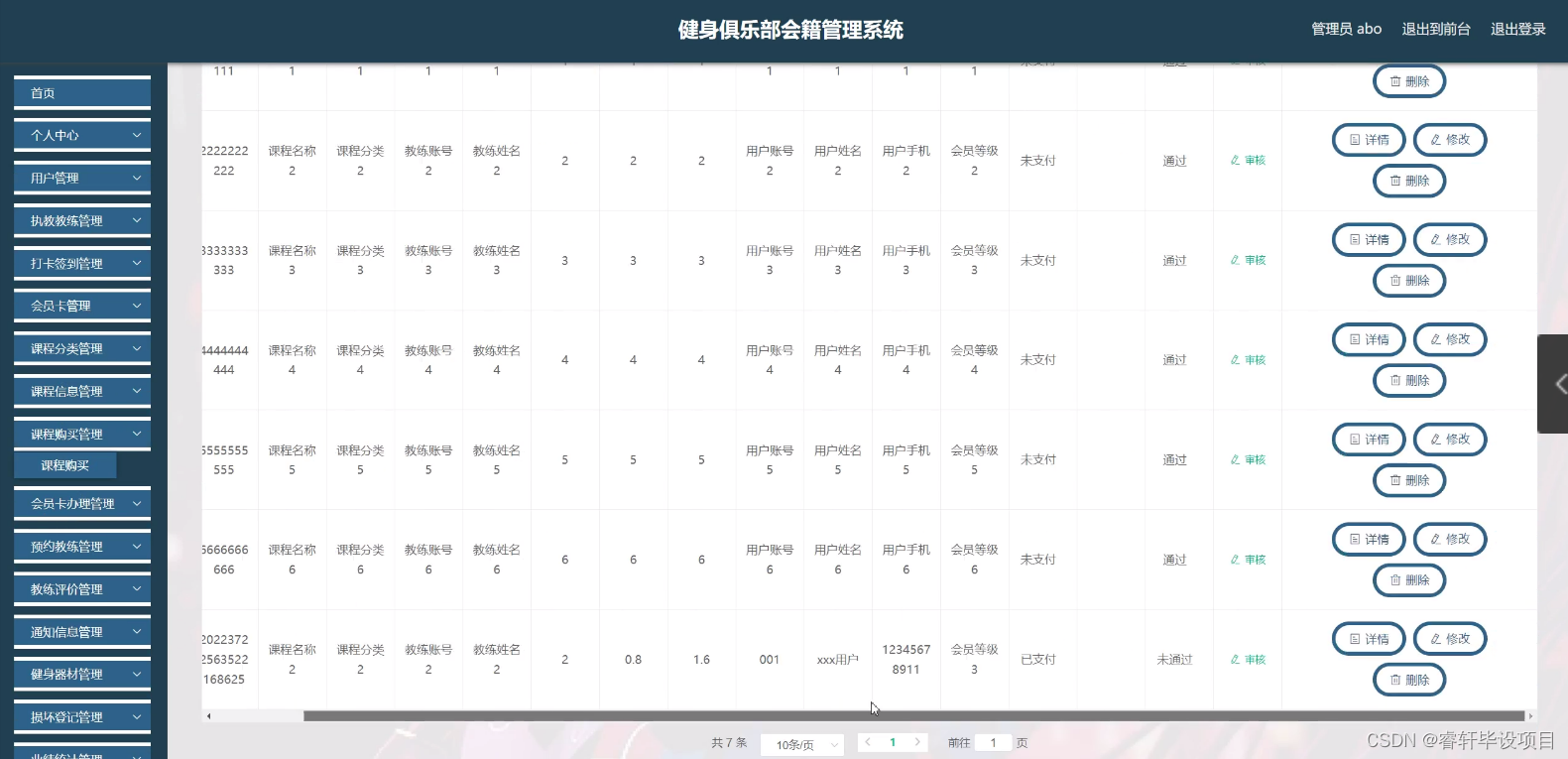Click 退出登录 in the header
1568x759 pixels.
click(1517, 30)
